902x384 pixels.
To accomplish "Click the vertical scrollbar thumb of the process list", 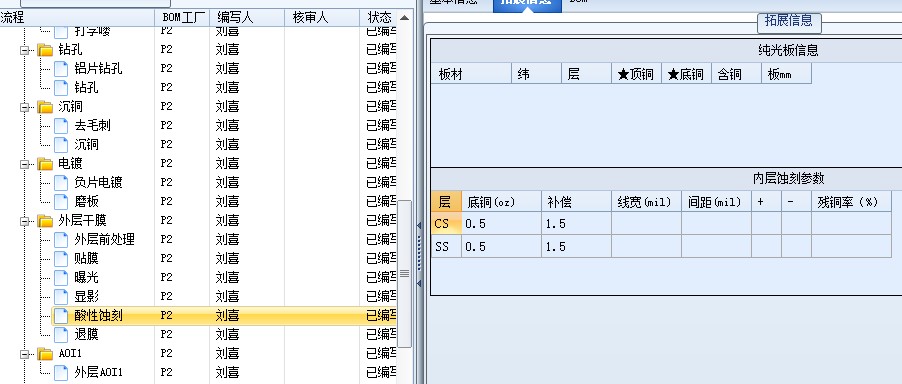I will click(405, 274).
